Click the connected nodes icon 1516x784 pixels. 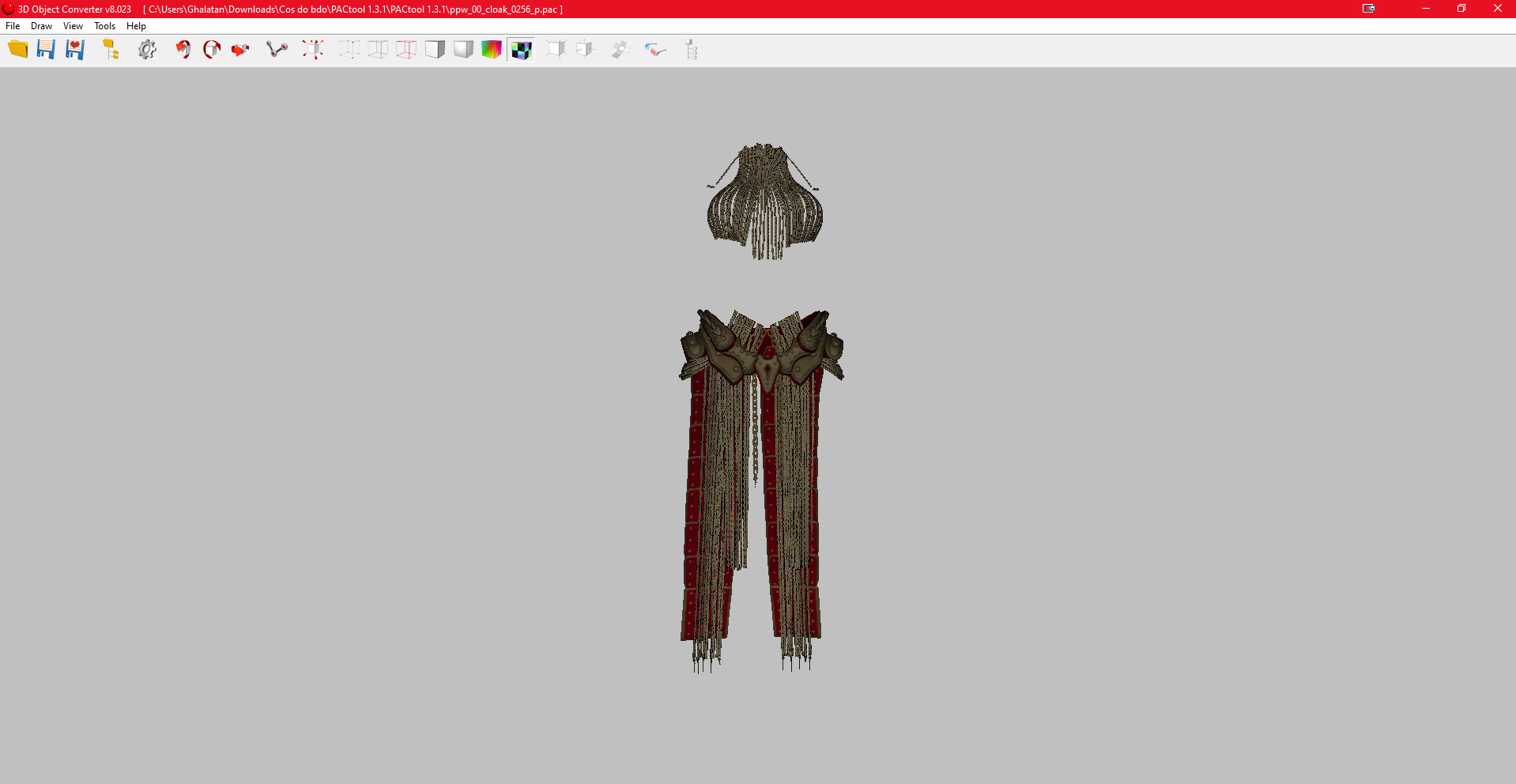pos(277,50)
